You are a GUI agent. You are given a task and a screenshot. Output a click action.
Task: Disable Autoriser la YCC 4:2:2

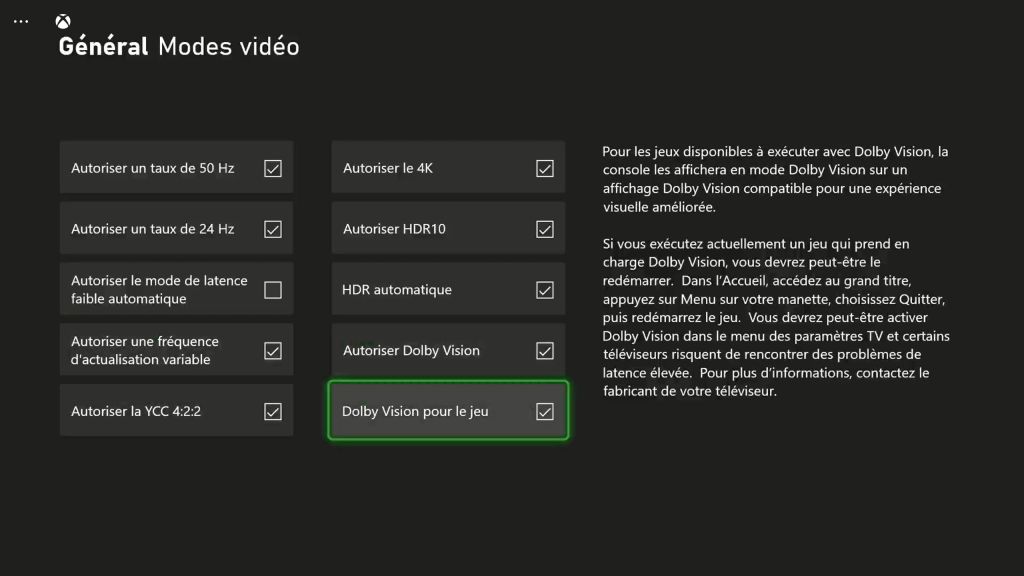(x=273, y=411)
